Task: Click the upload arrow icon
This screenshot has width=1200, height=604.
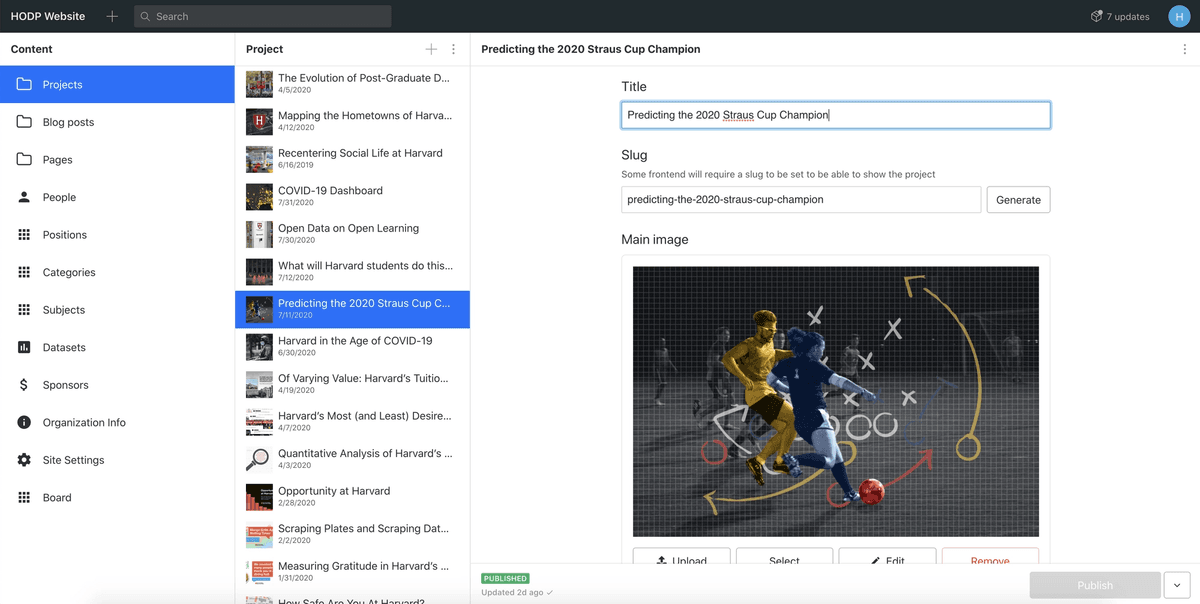Action: point(662,561)
